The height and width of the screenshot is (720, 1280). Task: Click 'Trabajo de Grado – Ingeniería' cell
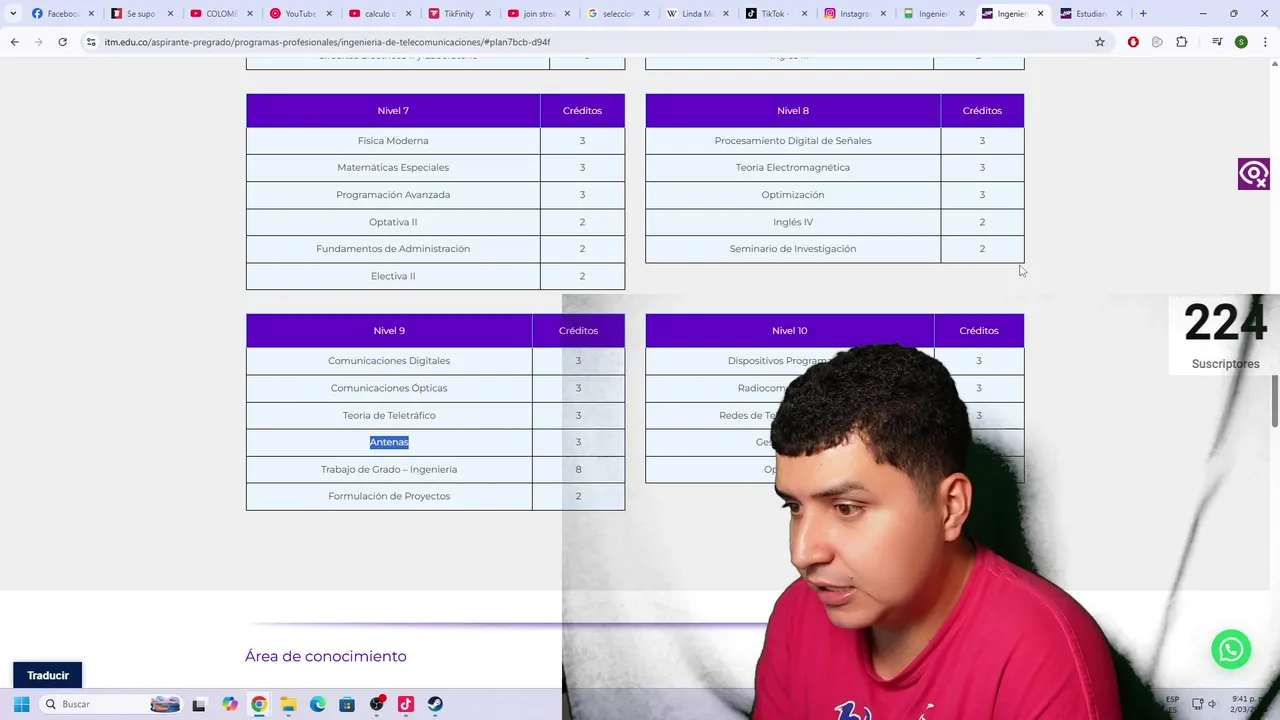[389, 469]
